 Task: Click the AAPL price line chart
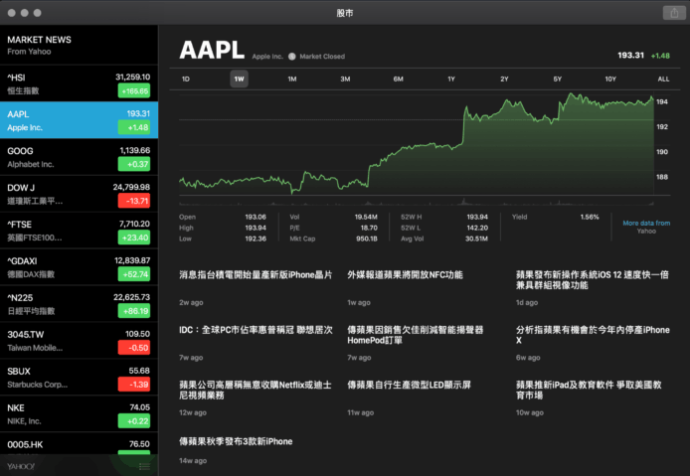tap(416, 143)
